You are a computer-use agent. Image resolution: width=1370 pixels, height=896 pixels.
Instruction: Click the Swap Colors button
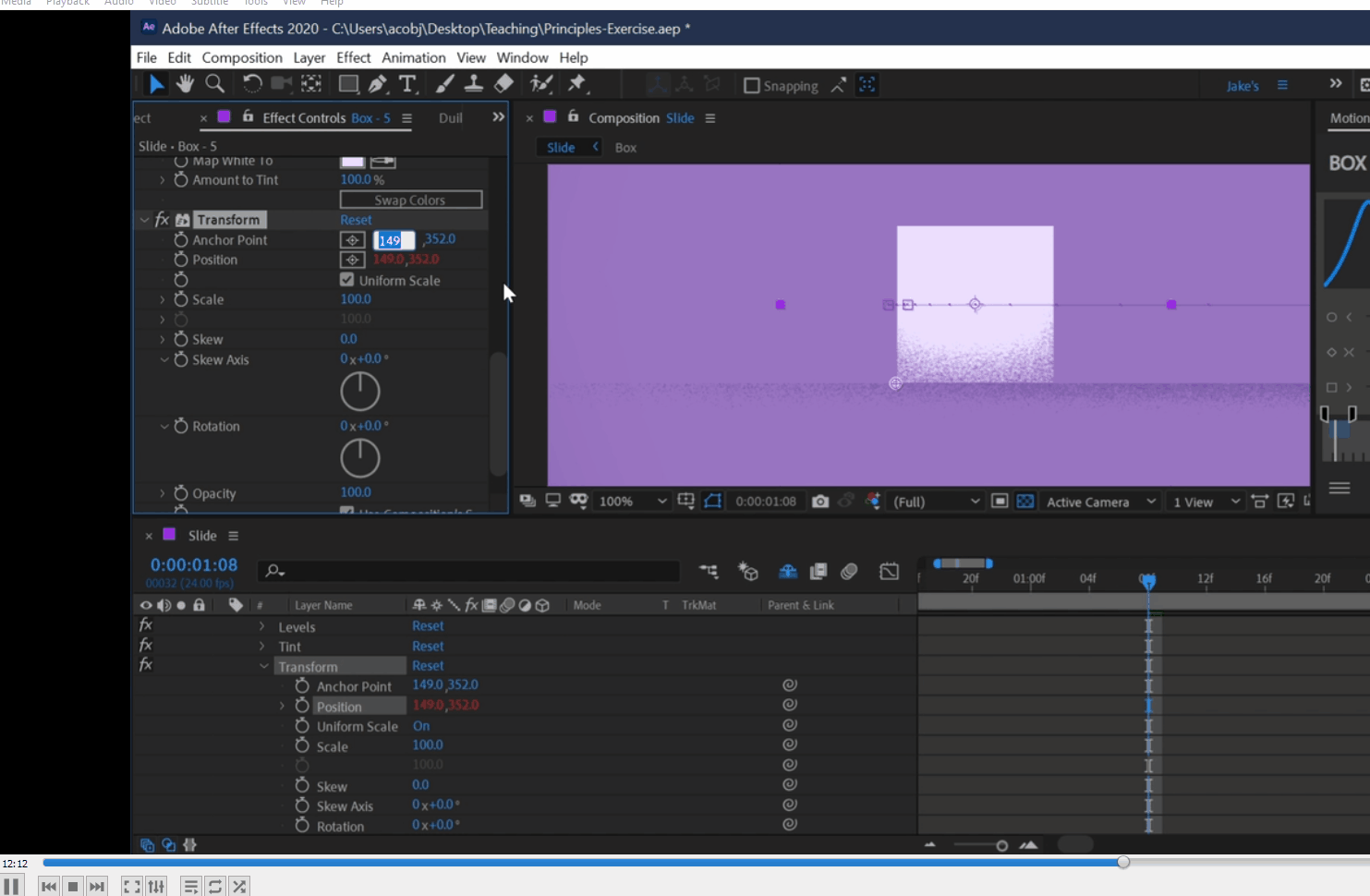point(411,200)
